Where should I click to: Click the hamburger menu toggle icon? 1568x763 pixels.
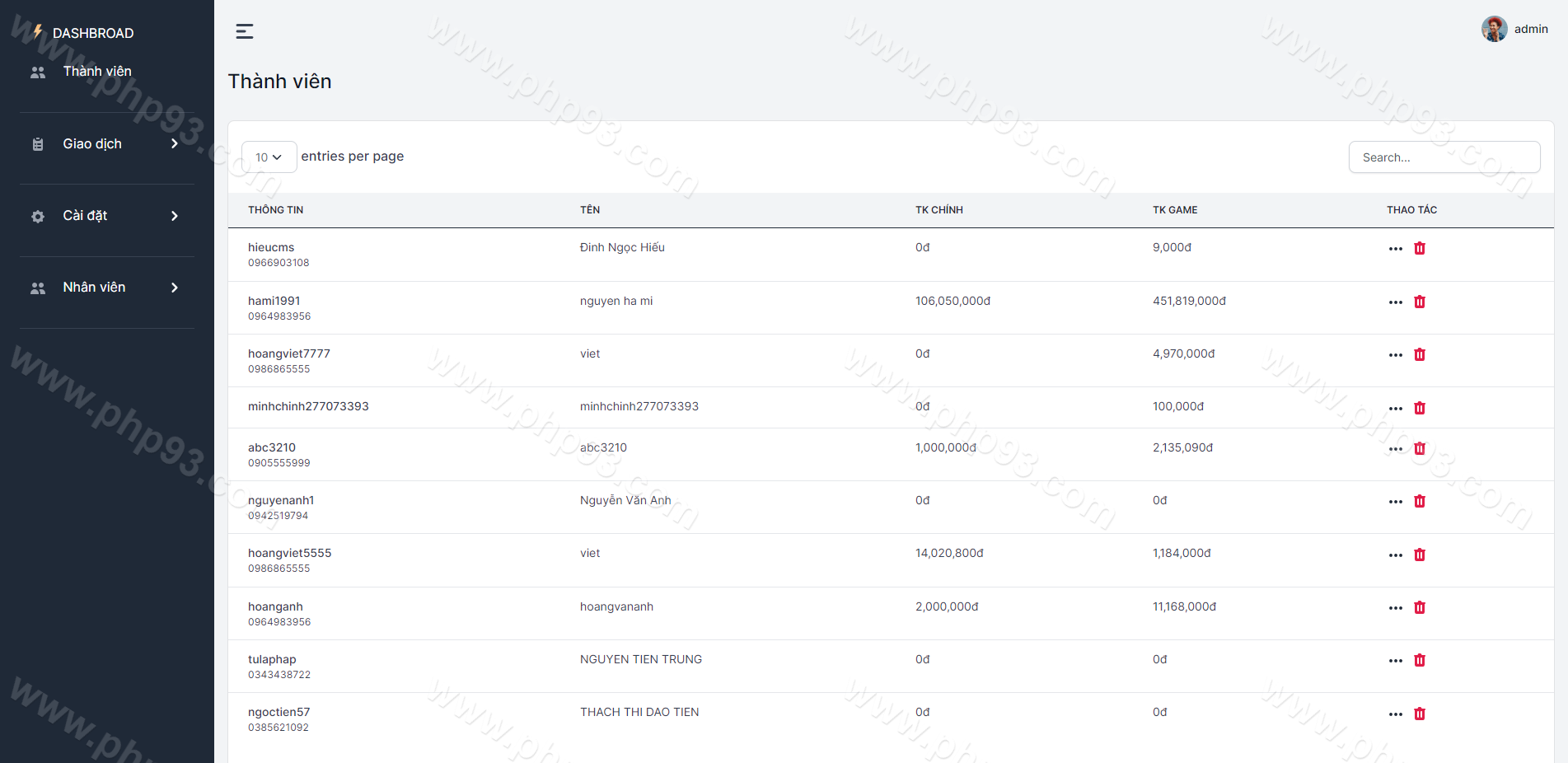(244, 31)
